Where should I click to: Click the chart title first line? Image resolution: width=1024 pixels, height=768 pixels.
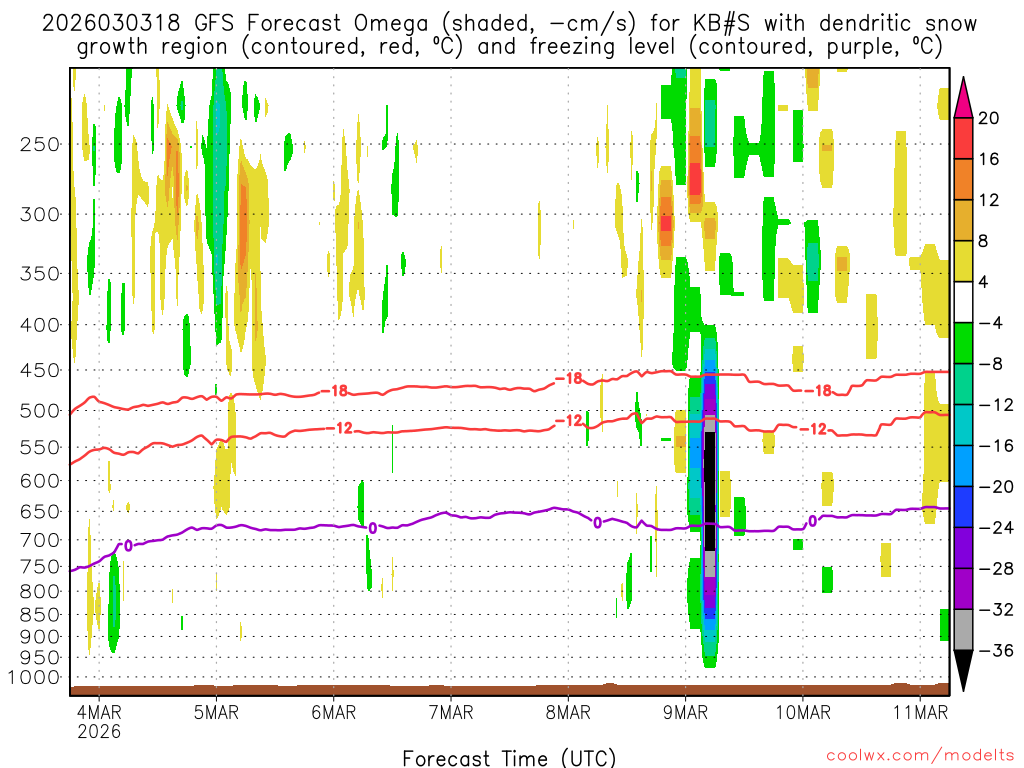coord(509,24)
